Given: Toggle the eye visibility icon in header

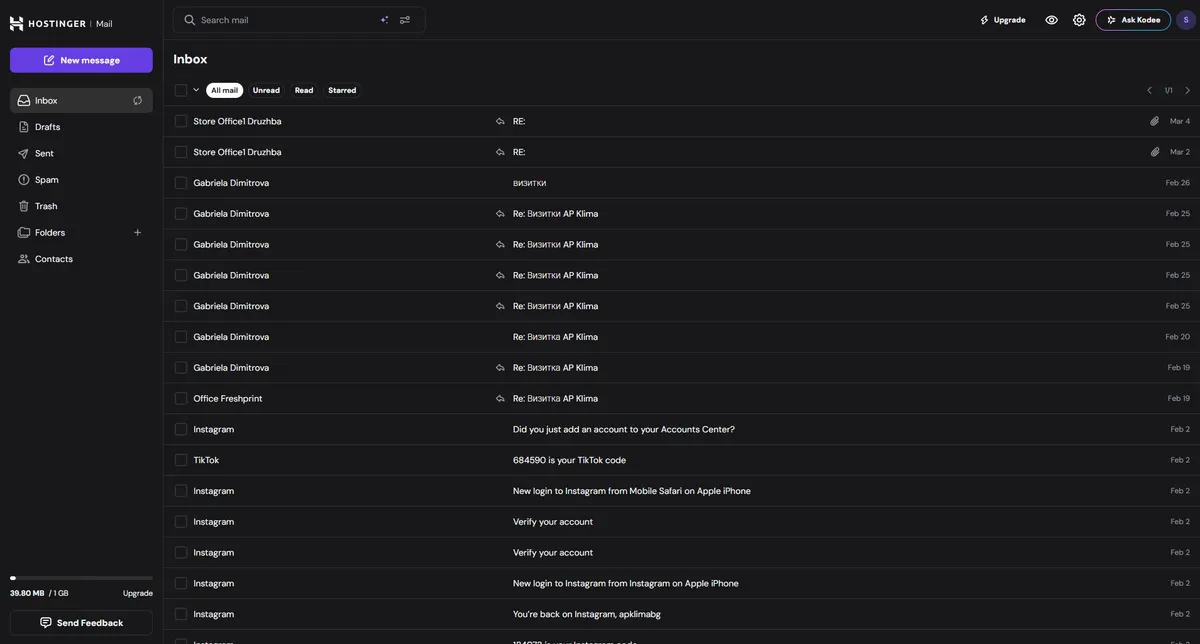Looking at the screenshot, I should (1051, 20).
